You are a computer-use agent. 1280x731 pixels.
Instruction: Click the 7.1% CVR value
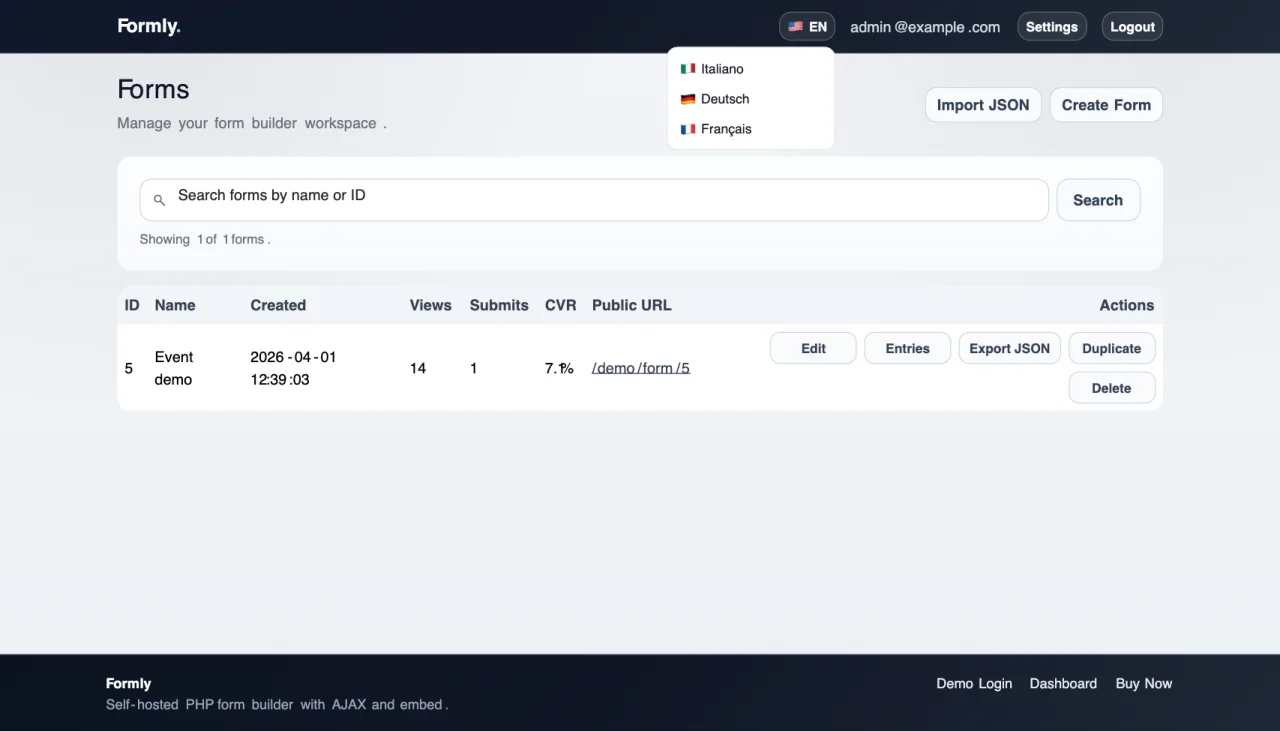559,368
